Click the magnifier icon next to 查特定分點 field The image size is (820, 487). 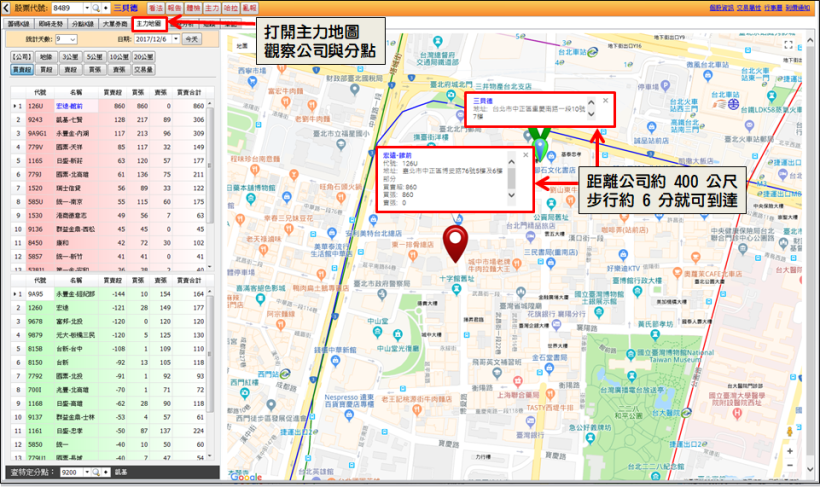point(96,472)
